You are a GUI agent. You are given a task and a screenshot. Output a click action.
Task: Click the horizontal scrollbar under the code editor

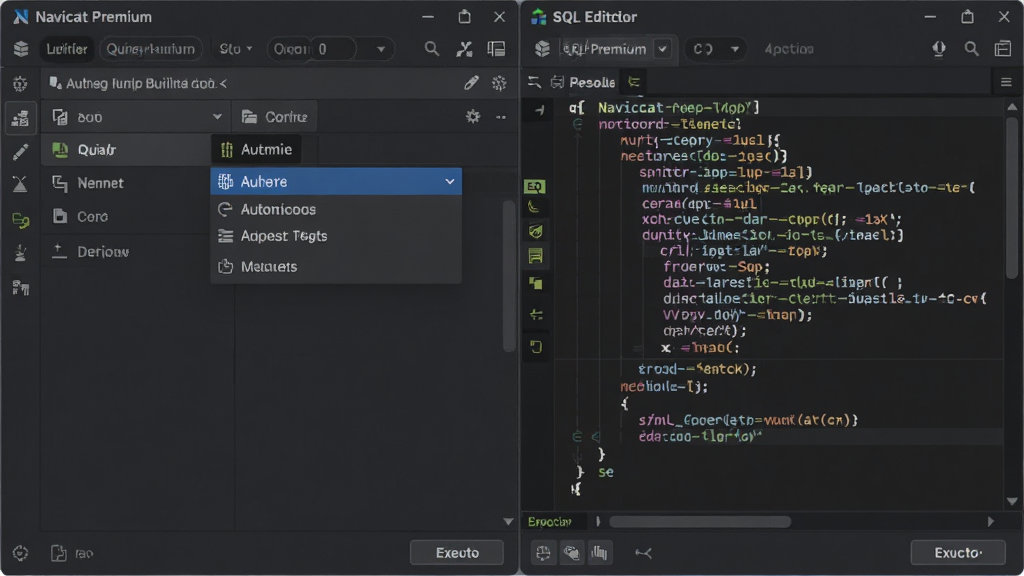699,522
